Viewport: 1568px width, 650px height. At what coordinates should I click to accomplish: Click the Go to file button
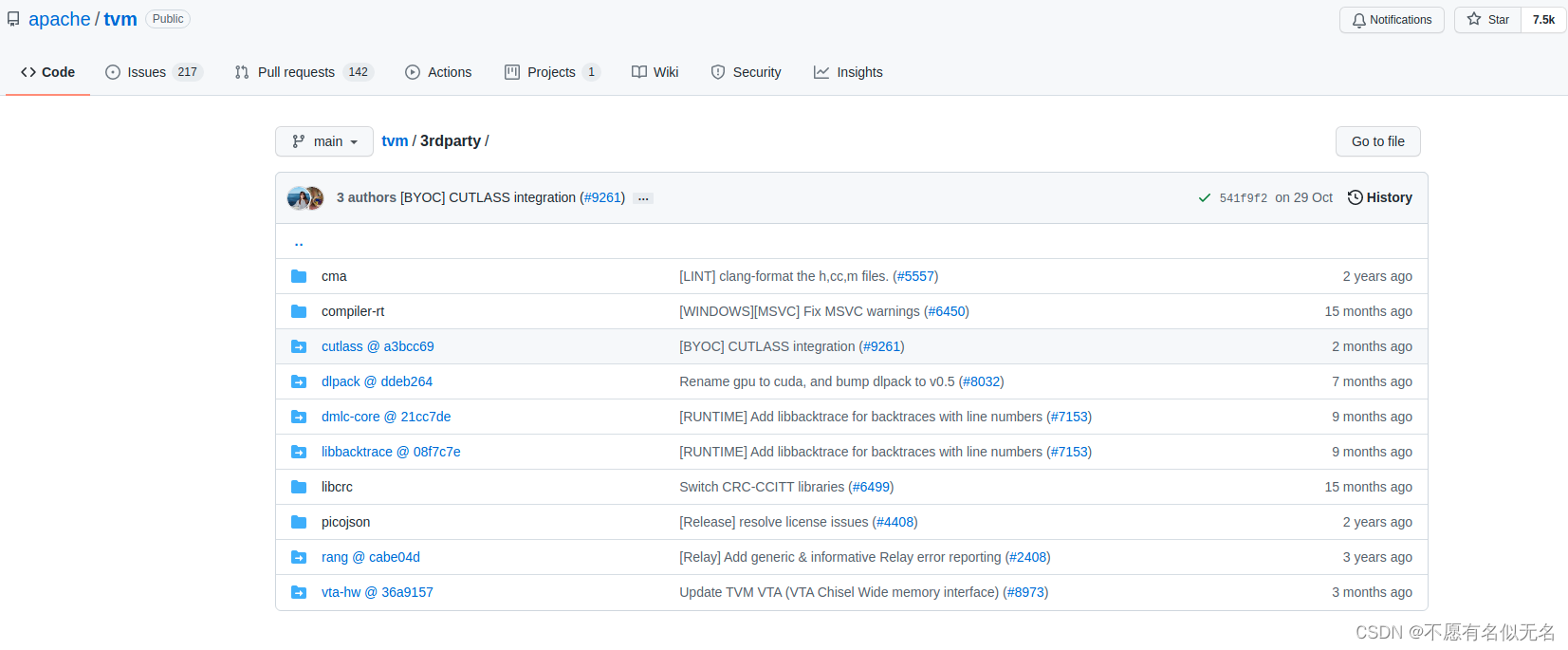point(1377,141)
